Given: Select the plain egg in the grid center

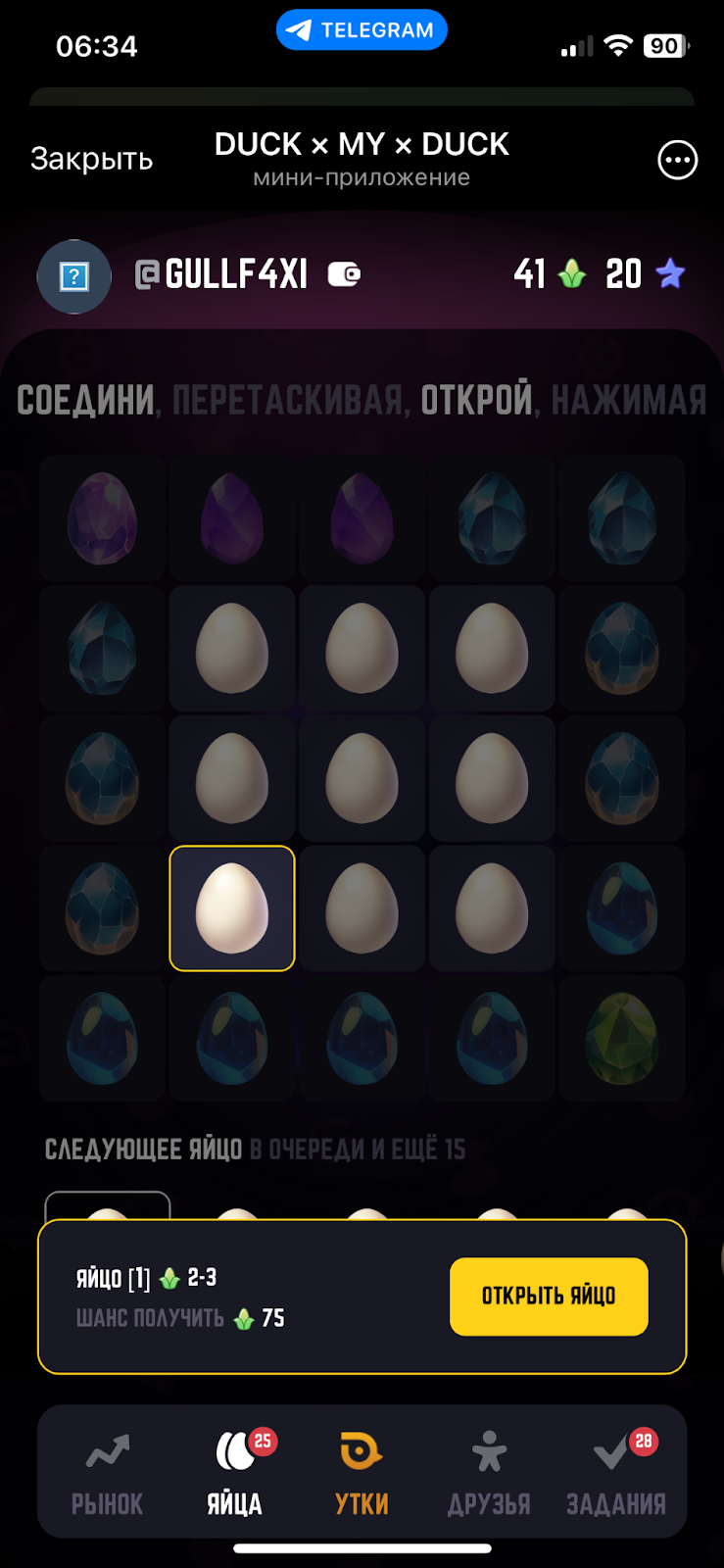Looking at the screenshot, I should point(362,779).
